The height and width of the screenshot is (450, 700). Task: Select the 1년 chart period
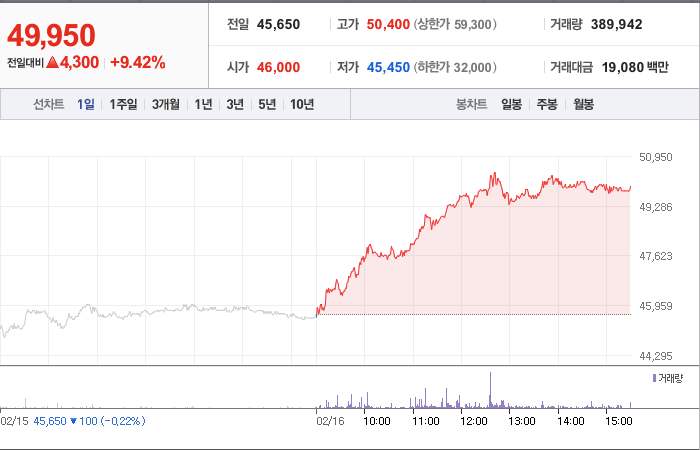(x=203, y=104)
